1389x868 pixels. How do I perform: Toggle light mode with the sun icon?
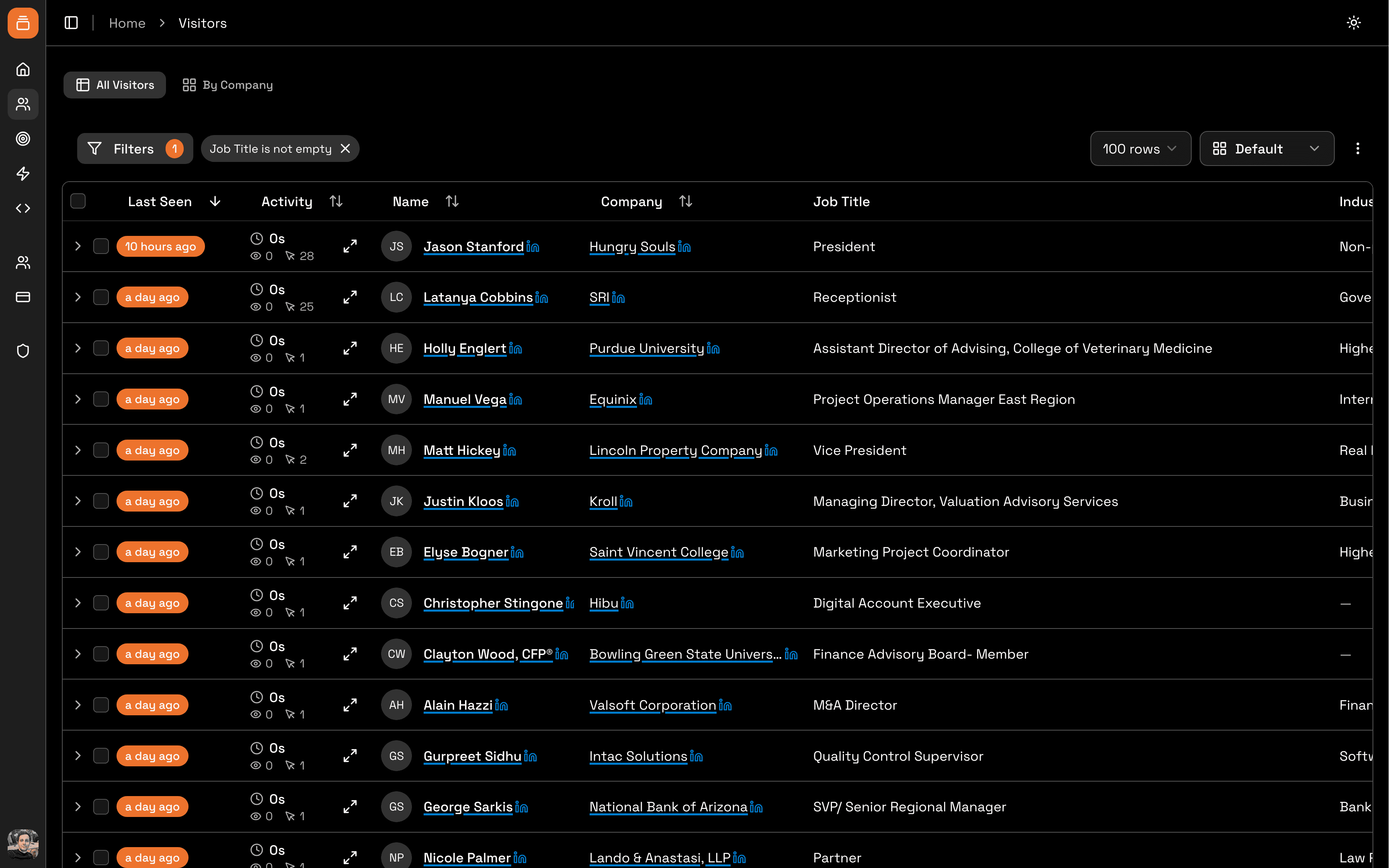(1353, 23)
